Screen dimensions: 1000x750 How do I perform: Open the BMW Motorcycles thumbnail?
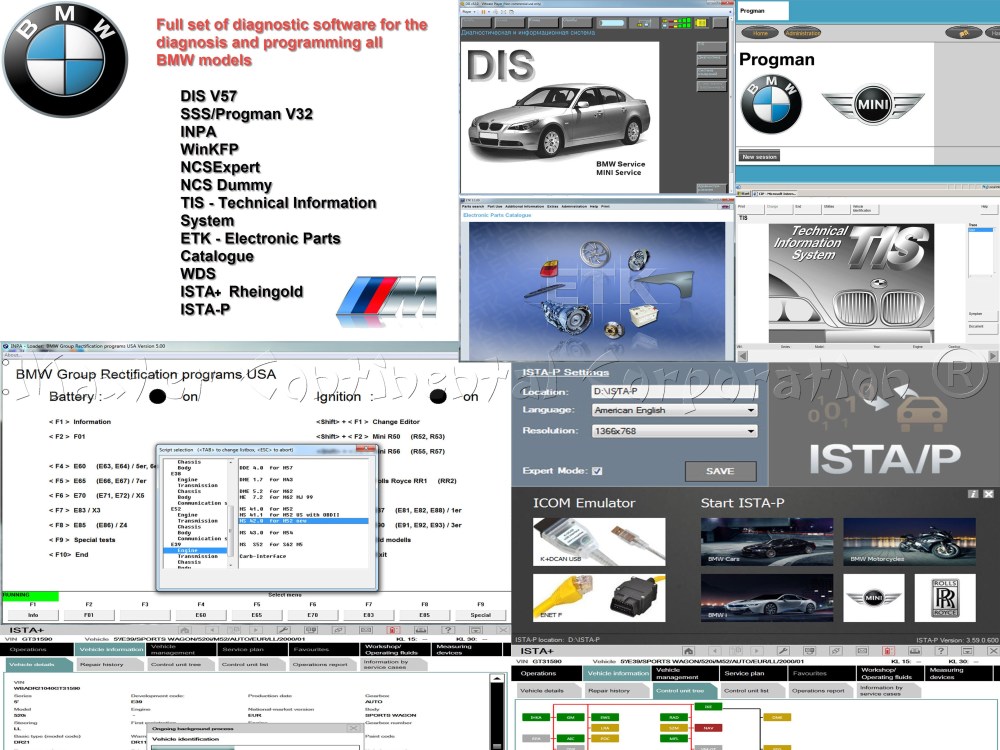(x=909, y=541)
